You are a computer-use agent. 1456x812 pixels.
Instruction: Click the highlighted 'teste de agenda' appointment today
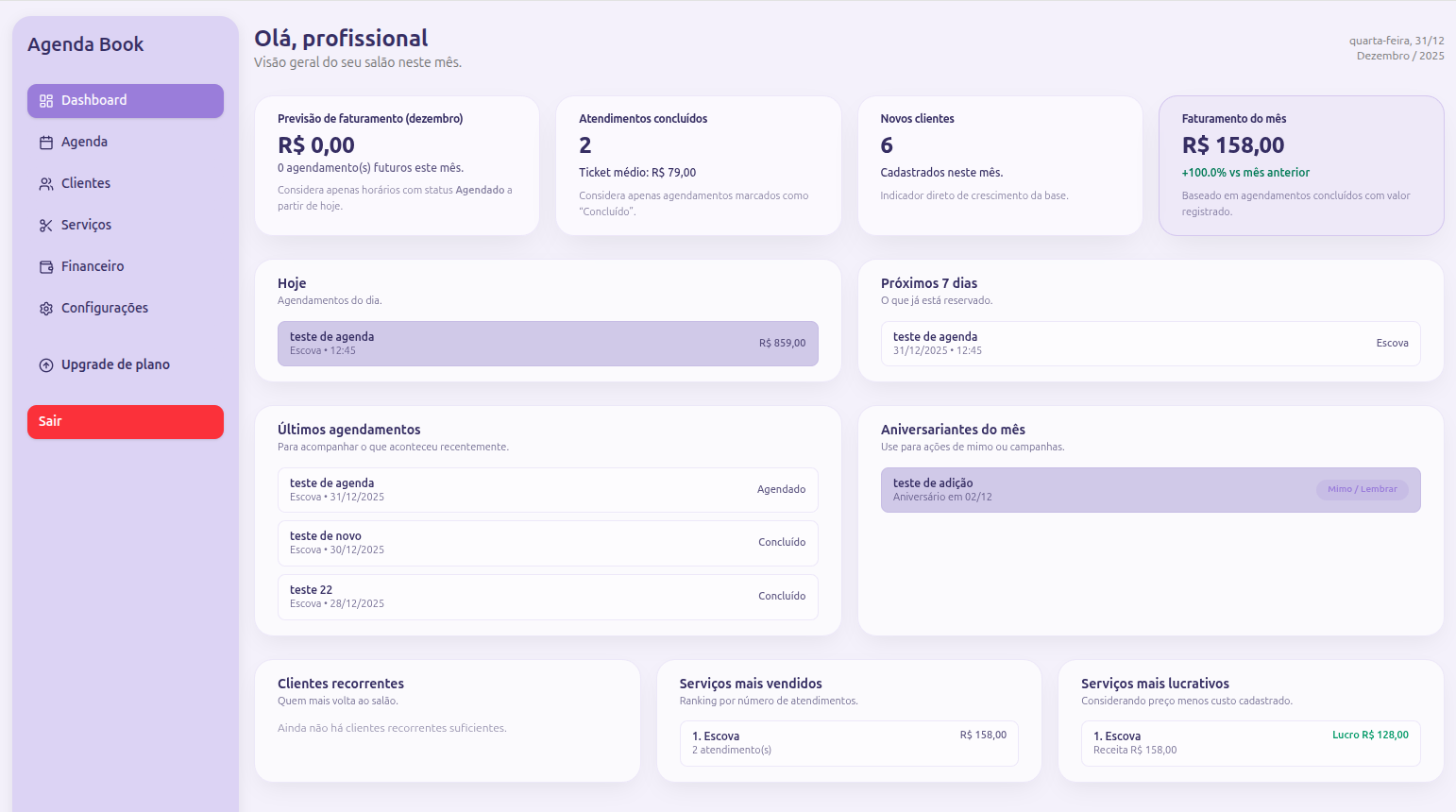point(548,344)
